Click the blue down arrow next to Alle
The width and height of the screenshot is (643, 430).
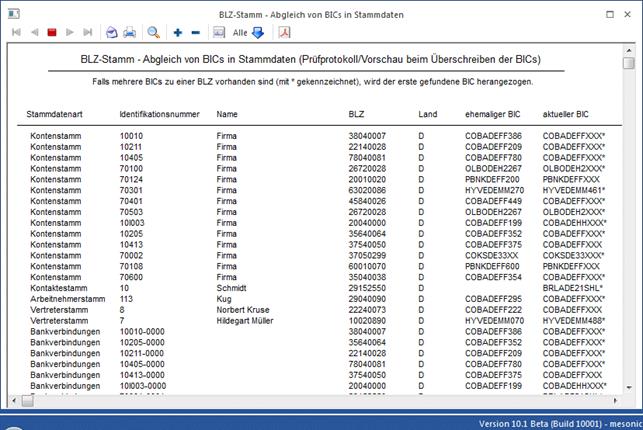[258, 32]
